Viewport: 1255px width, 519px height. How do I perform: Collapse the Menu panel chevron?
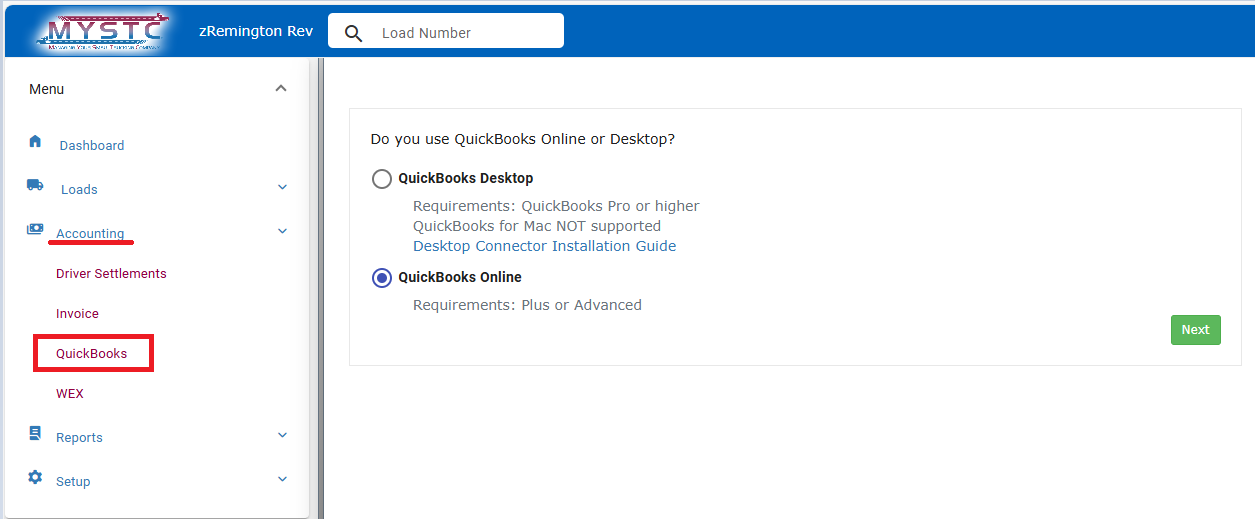tap(281, 88)
